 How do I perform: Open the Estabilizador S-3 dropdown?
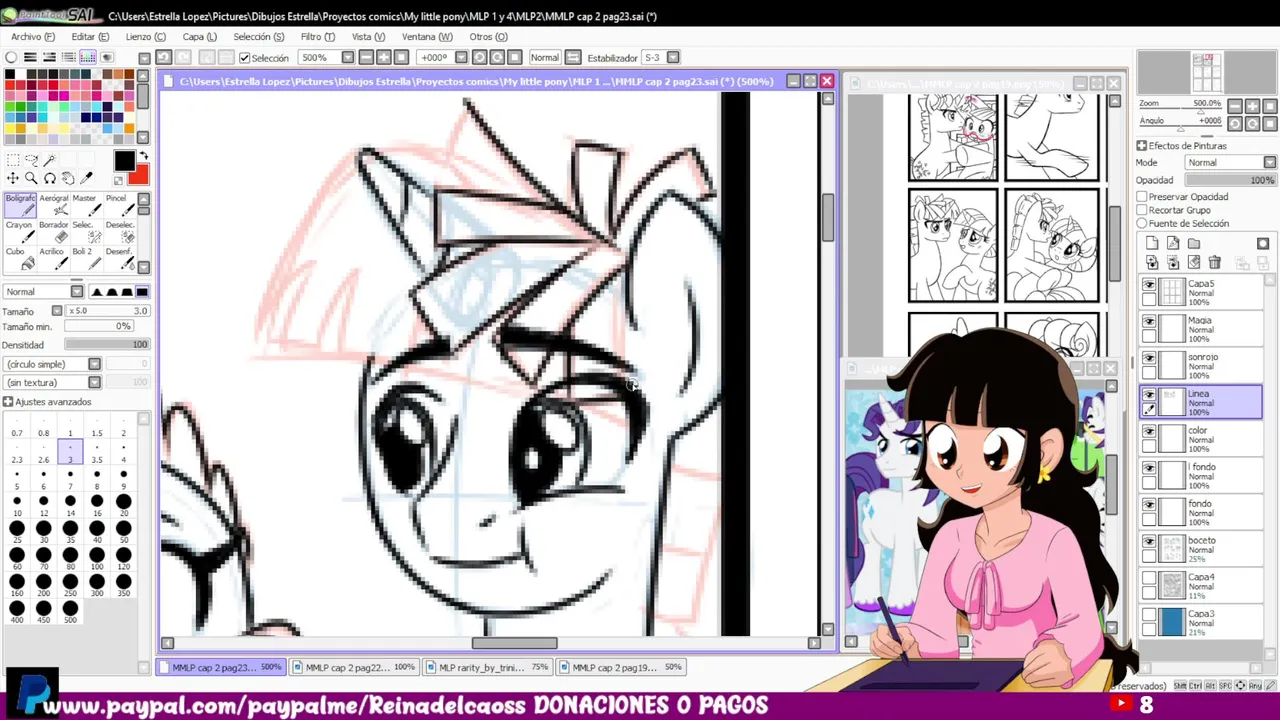(x=673, y=58)
